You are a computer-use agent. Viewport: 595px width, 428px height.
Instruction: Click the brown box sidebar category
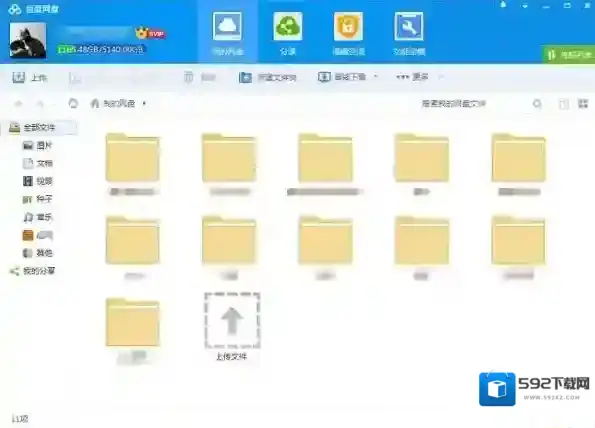(x=37, y=235)
